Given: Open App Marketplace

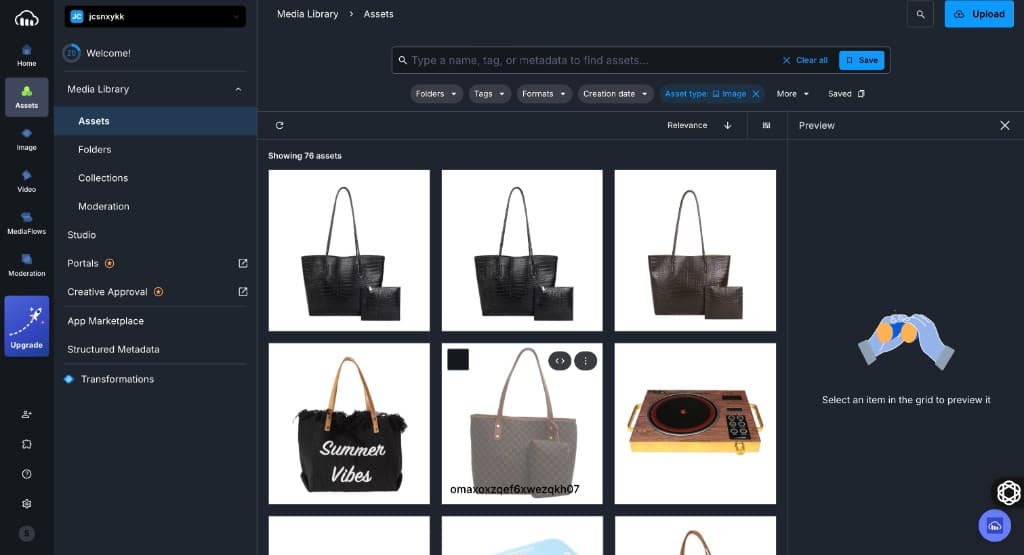Looking at the screenshot, I should [x=105, y=321].
